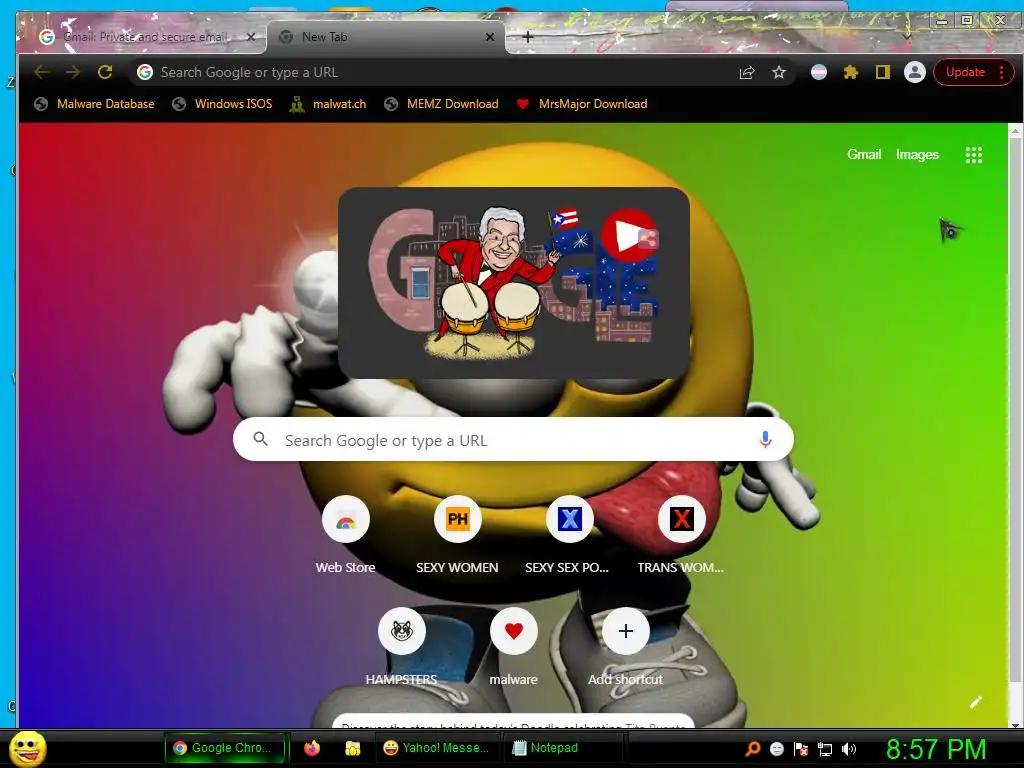Click the striped round extension icon
This screenshot has width=1024, height=768.
point(818,72)
